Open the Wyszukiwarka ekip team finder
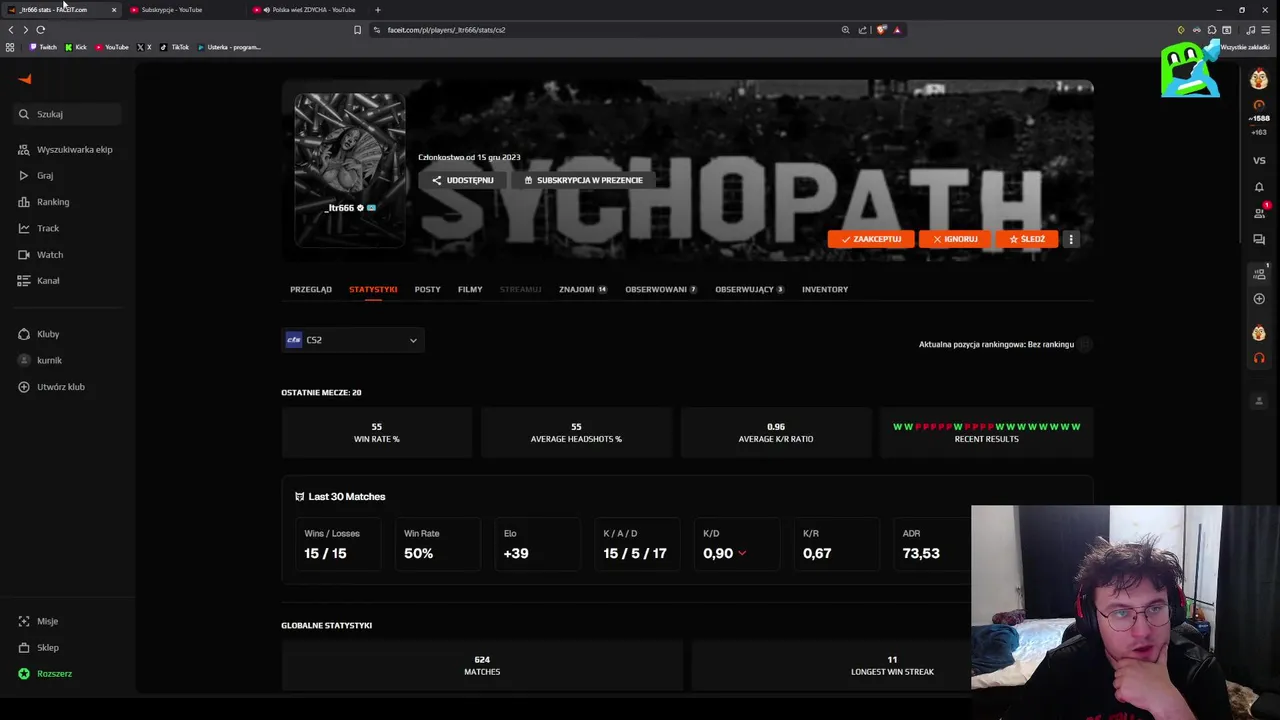 coord(66,149)
